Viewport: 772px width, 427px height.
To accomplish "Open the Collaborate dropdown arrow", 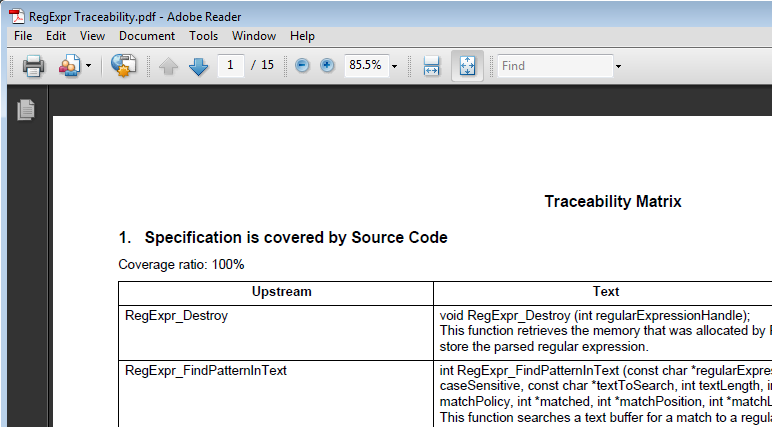I will point(89,66).
